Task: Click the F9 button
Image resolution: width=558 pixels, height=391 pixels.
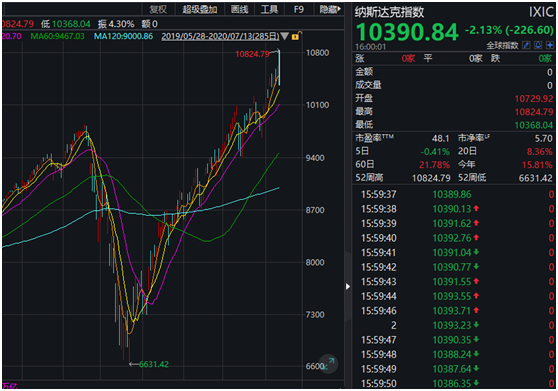Action: pos(299,9)
